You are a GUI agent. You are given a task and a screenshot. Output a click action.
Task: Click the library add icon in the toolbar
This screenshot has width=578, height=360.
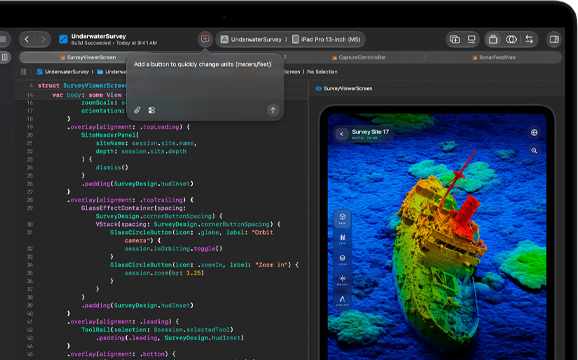[x=455, y=39]
